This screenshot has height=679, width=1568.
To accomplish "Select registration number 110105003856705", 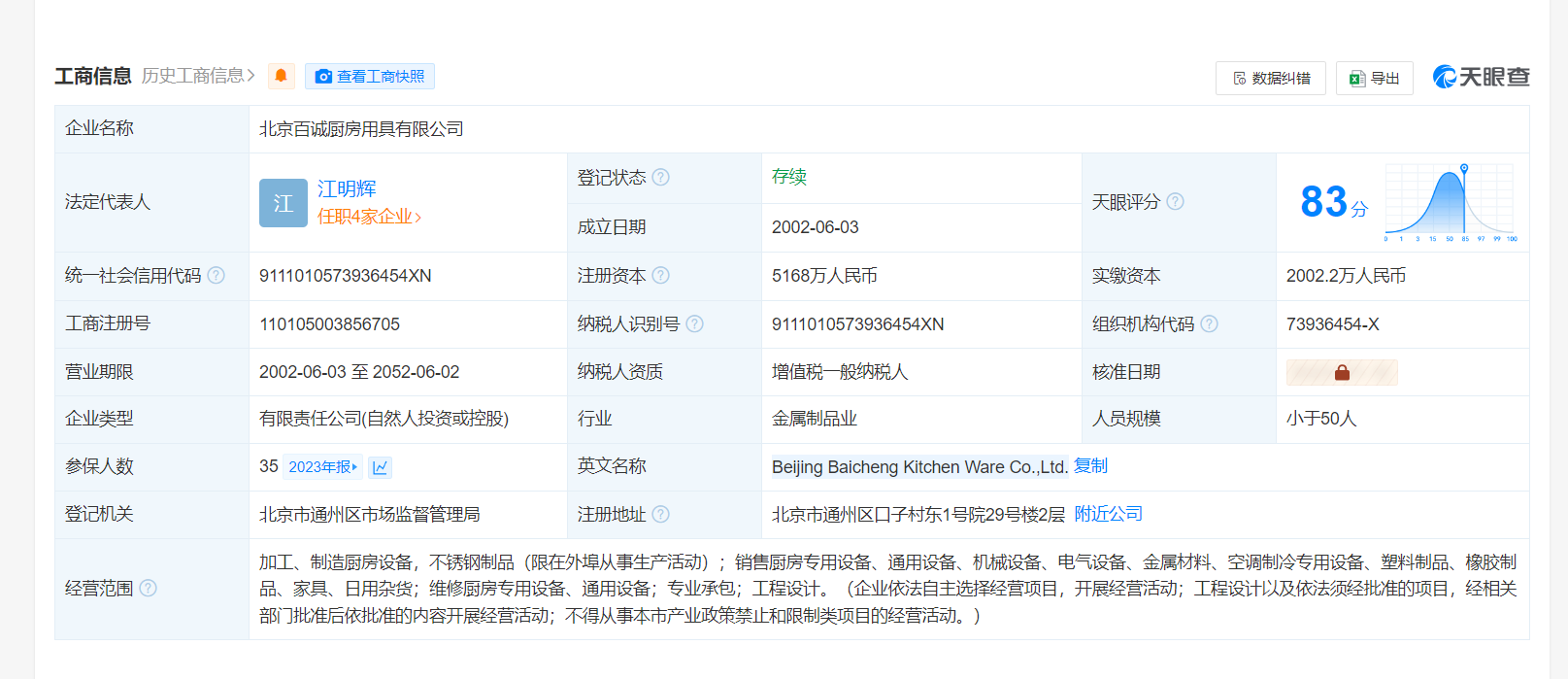I will click(329, 324).
